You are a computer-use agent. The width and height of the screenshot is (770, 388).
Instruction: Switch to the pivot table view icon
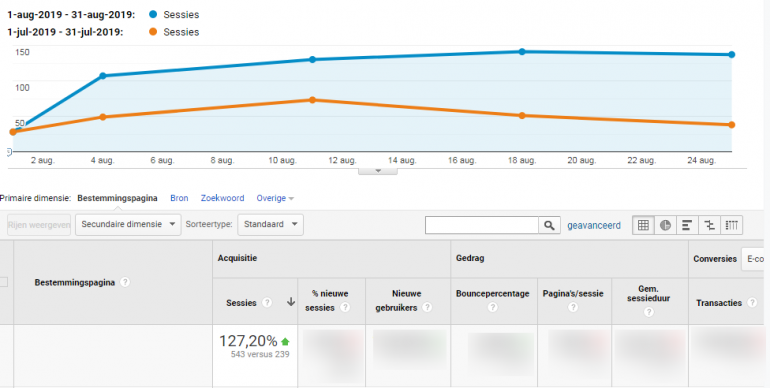click(731, 225)
